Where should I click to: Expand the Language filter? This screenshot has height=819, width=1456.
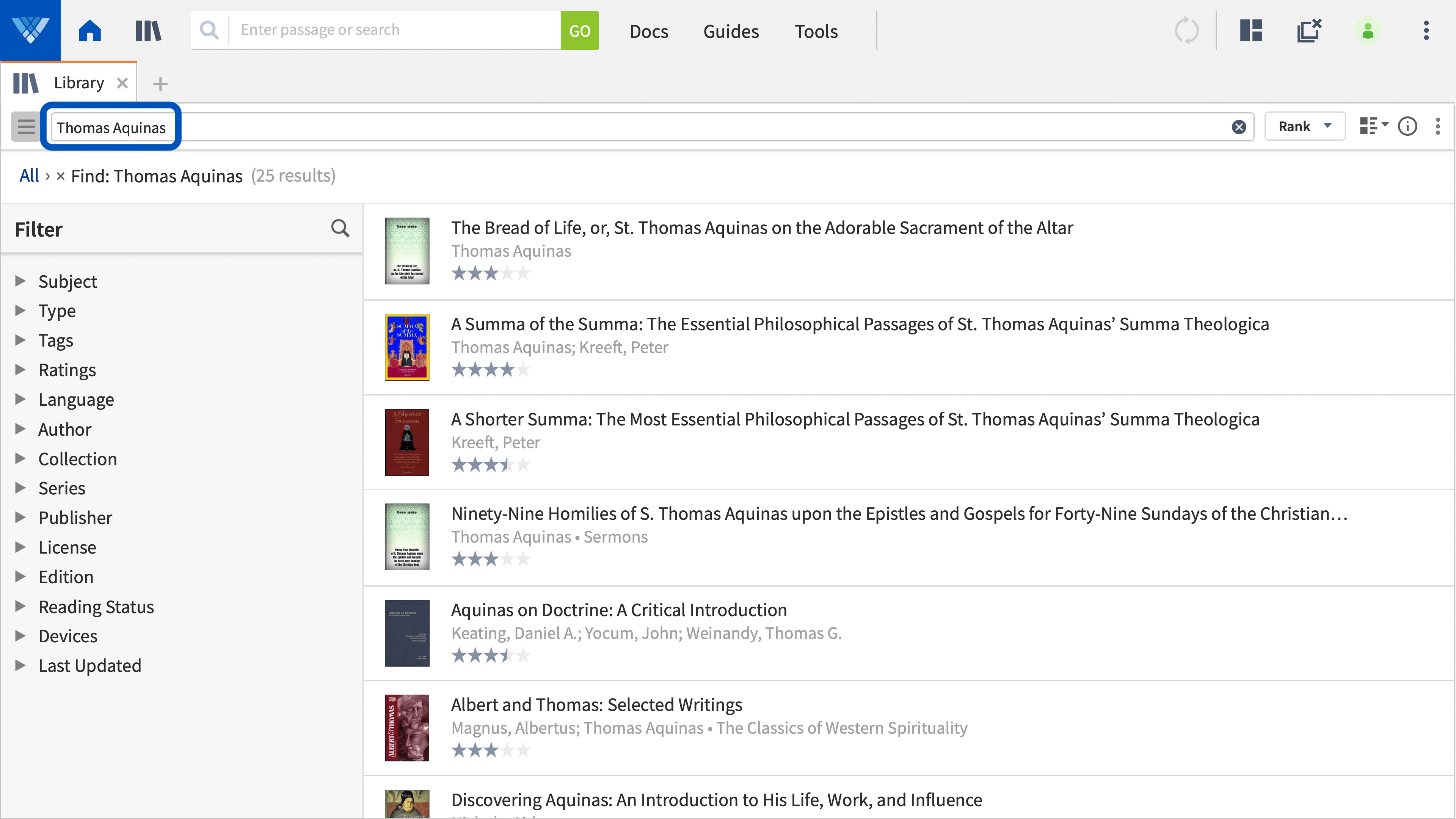click(20, 399)
